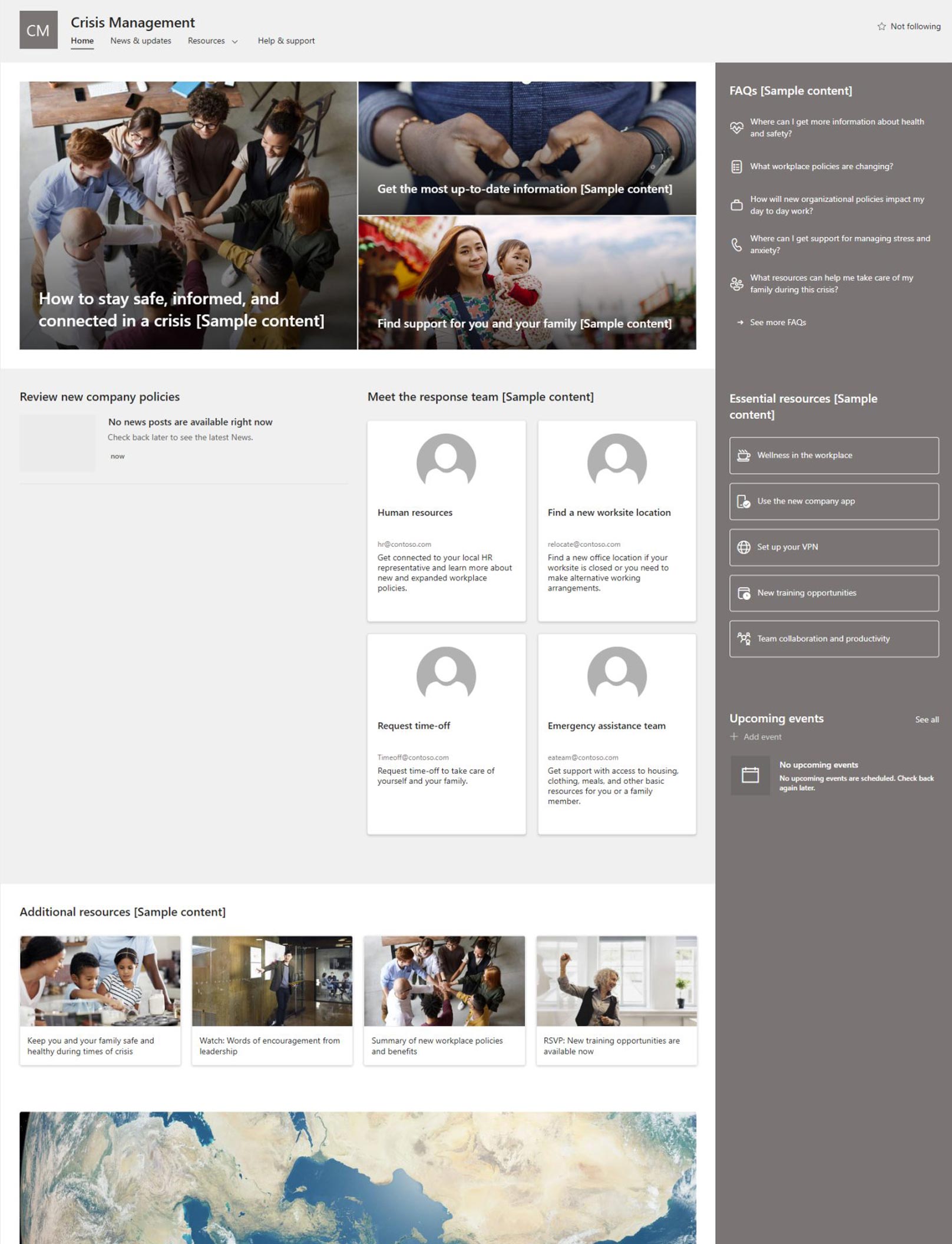The height and width of the screenshot is (1244, 952).
Task: Follow the site via Not following
Action: click(x=909, y=26)
